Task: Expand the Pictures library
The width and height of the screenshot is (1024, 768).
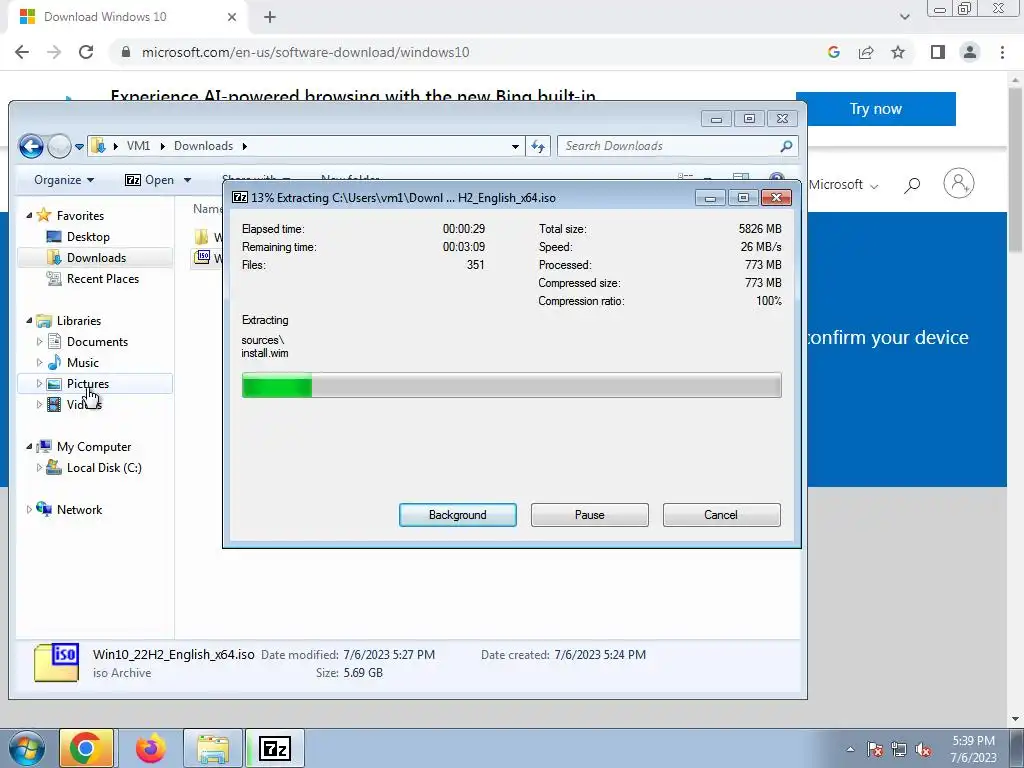Action: (39, 383)
